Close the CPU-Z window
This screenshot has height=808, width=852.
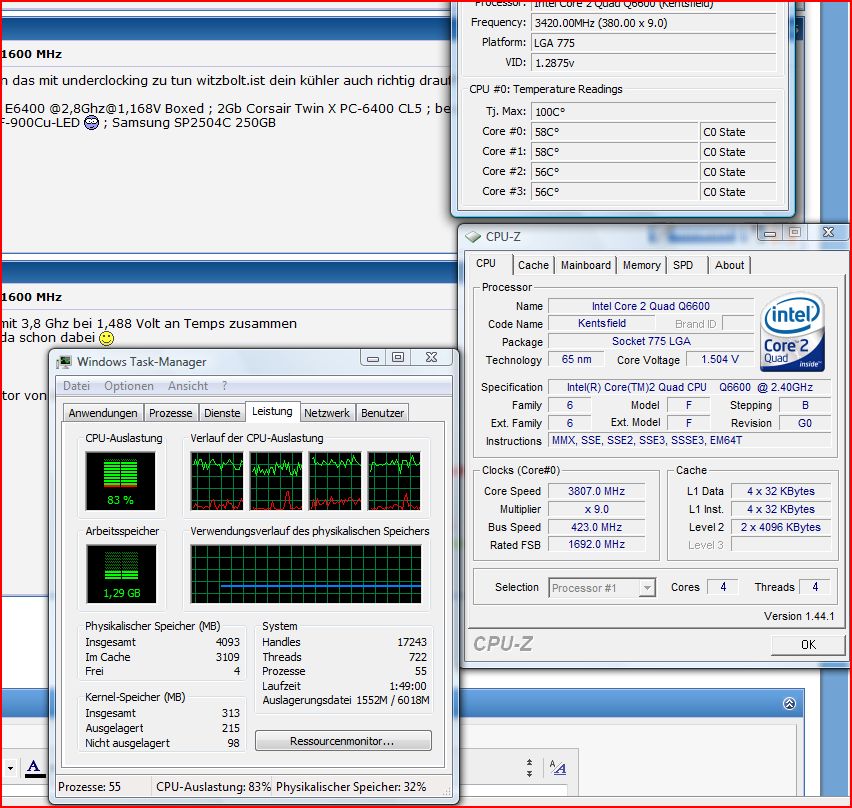pos(828,233)
